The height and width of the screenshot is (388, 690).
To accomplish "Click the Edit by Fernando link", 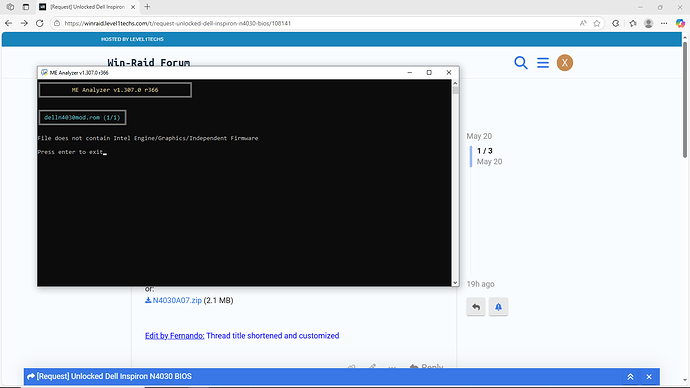I will click(x=175, y=336).
